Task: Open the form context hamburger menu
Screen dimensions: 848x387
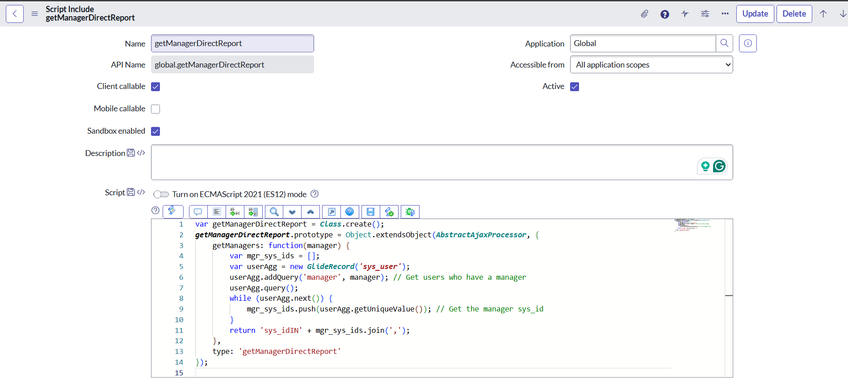Action: pyautogui.click(x=35, y=14)
